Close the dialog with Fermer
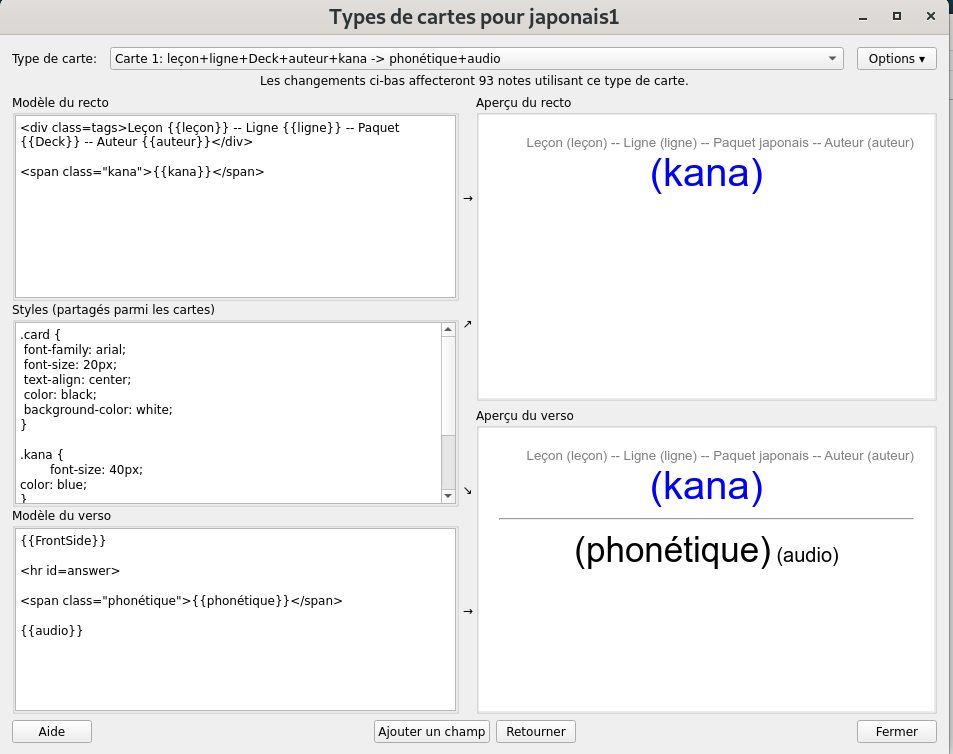 coord(896,732)
